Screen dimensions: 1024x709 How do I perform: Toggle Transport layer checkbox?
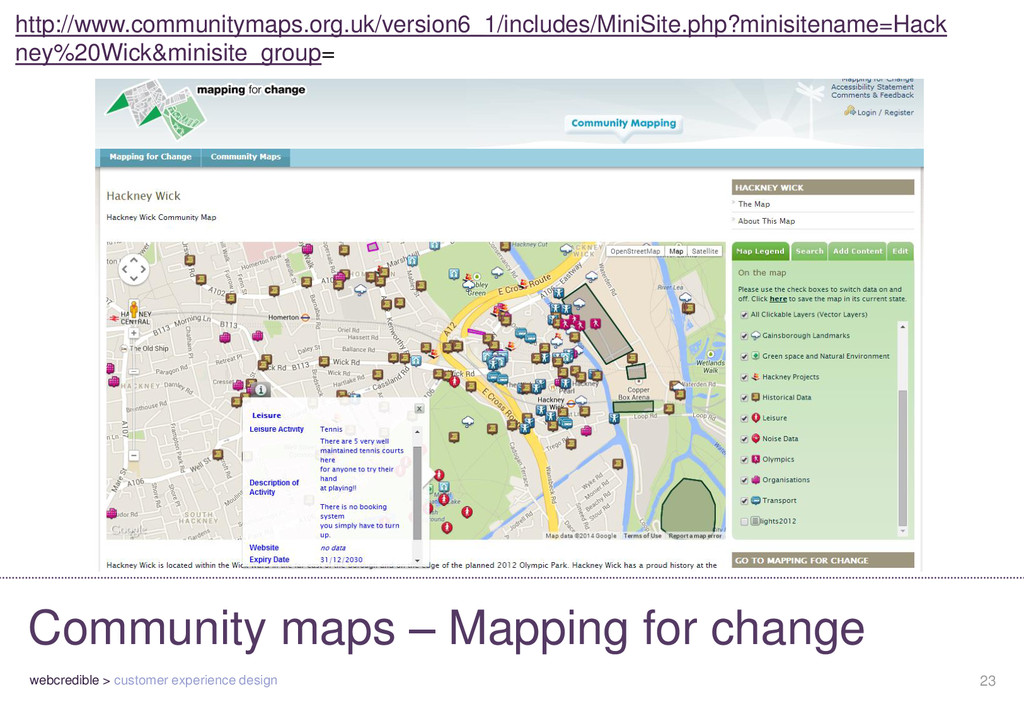(744, 501)
